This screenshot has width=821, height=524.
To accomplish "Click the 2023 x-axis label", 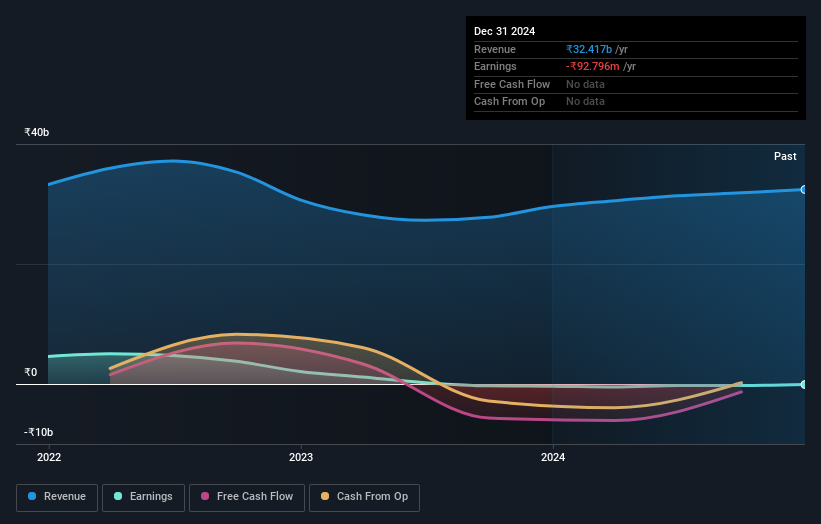I will (x=301, y=458).
